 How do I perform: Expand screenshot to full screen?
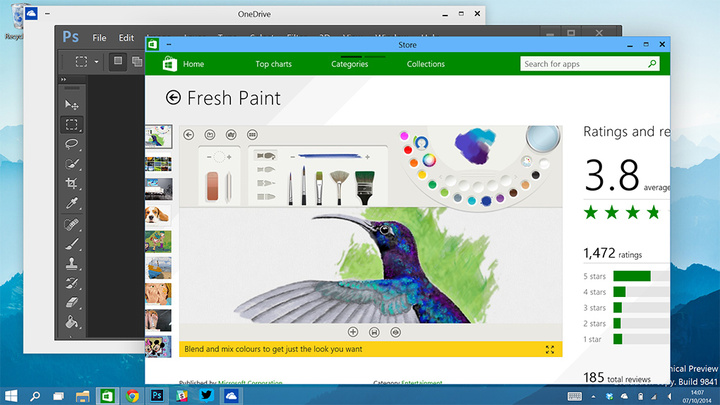point(550,349)
